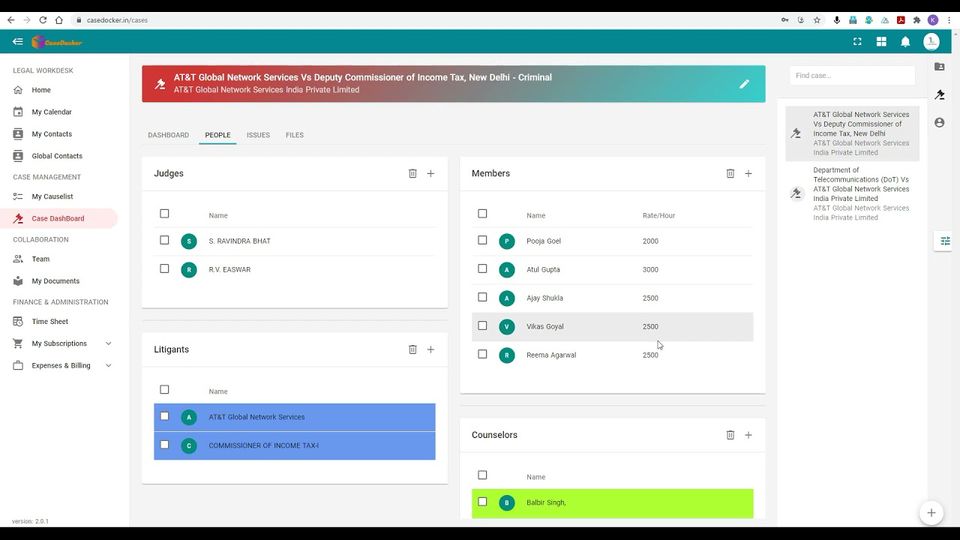Viewport: 960px width, 540px height.
Task: Switch to the PEOPLE tab
Action: tap(218, 135)
